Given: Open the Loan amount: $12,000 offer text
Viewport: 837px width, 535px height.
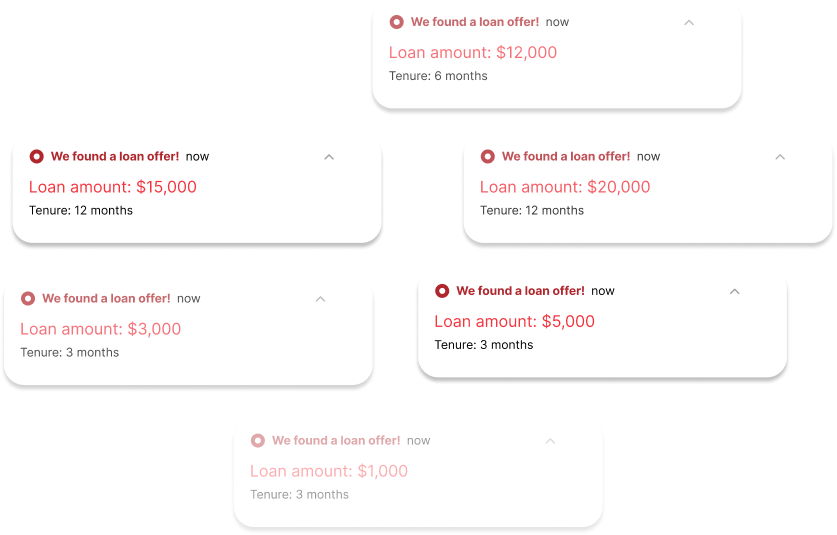Looking at the screenshot, I should click(x=473, y=53).
